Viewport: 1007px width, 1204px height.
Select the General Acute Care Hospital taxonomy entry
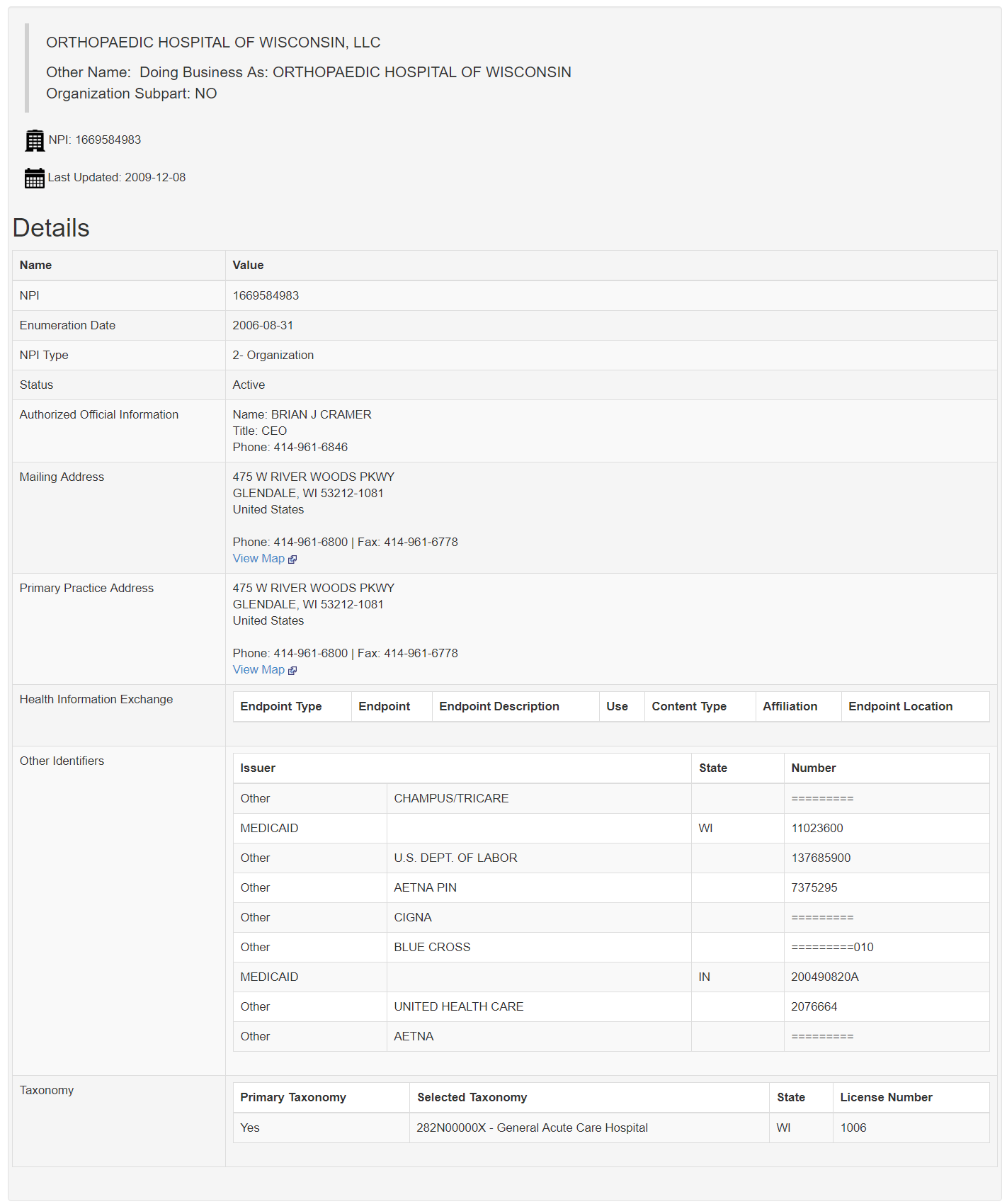click(x=532, y=1128)
